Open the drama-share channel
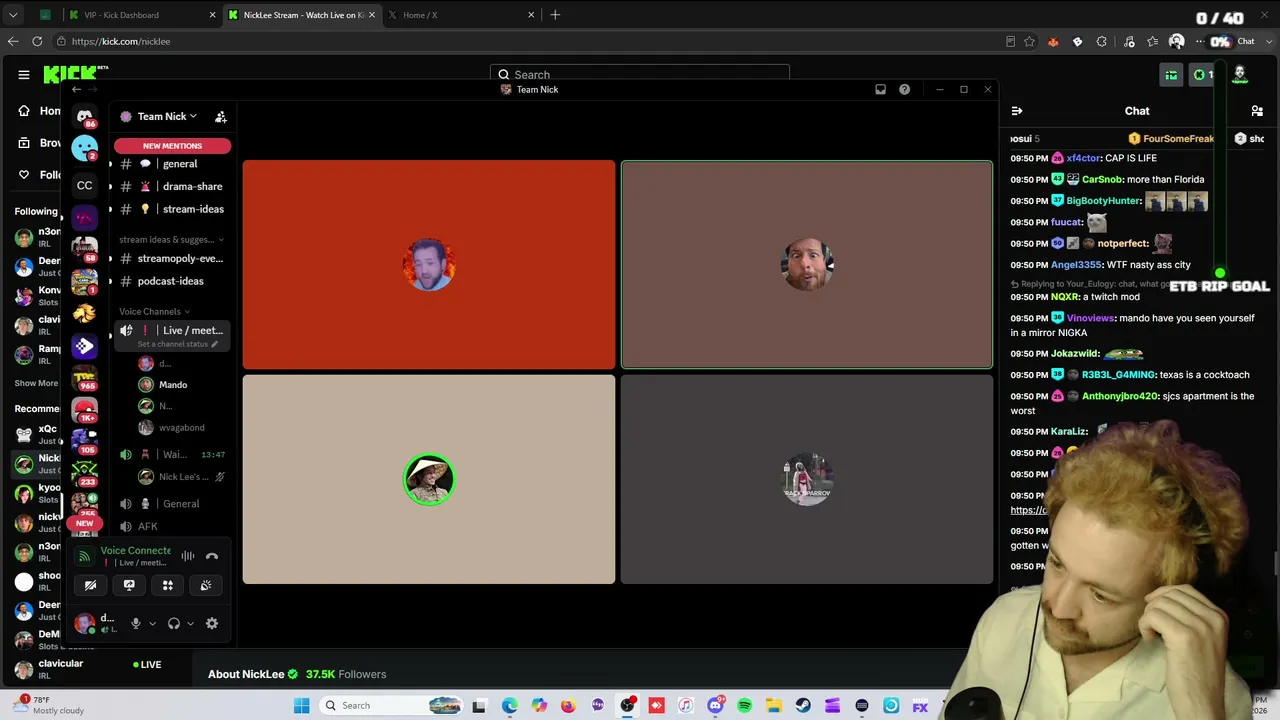Screen dimensions: 1280x720 pyautogui.click(x=172, y=186)
